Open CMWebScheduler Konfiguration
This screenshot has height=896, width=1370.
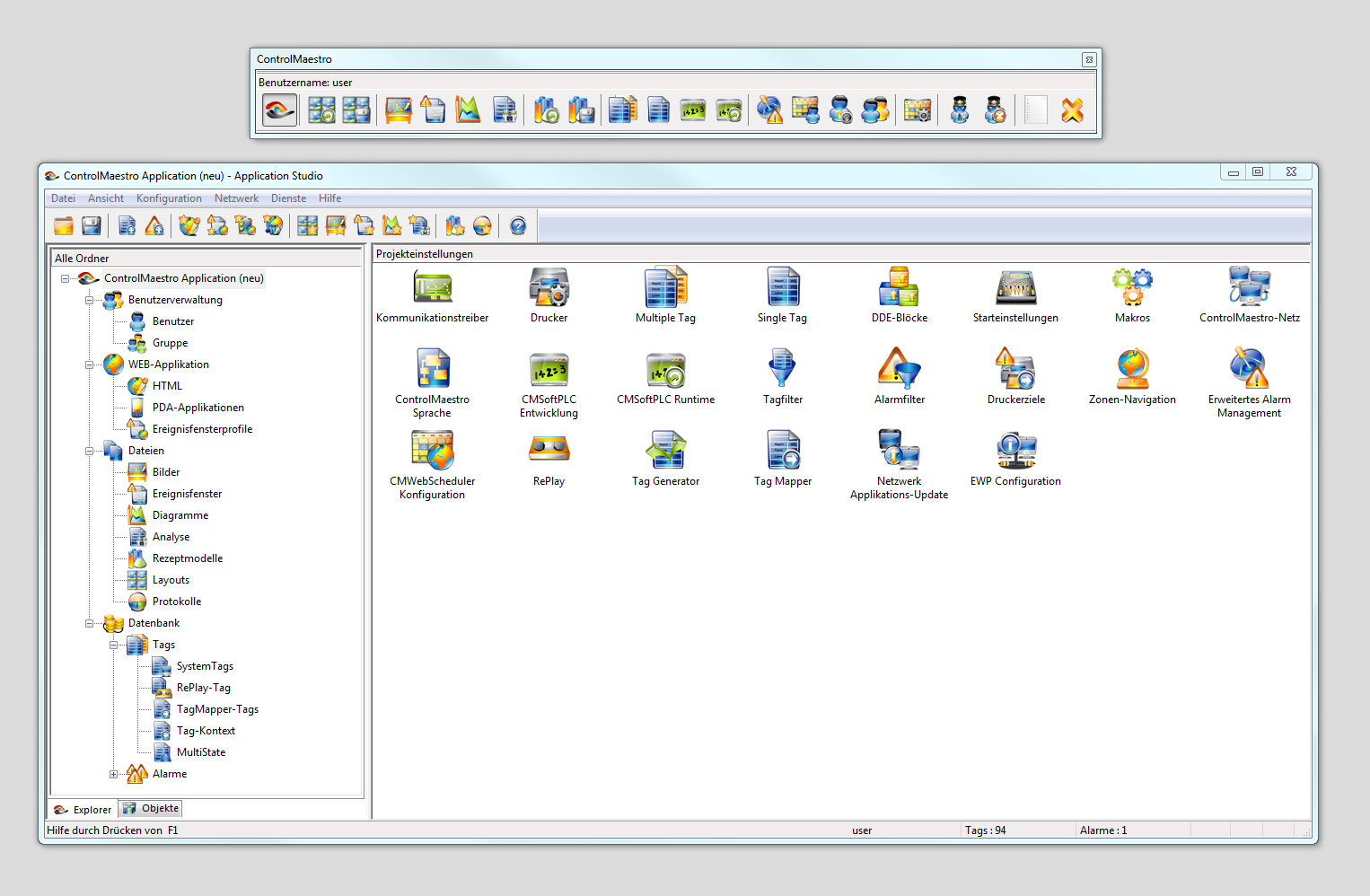(x=433, y=451)
